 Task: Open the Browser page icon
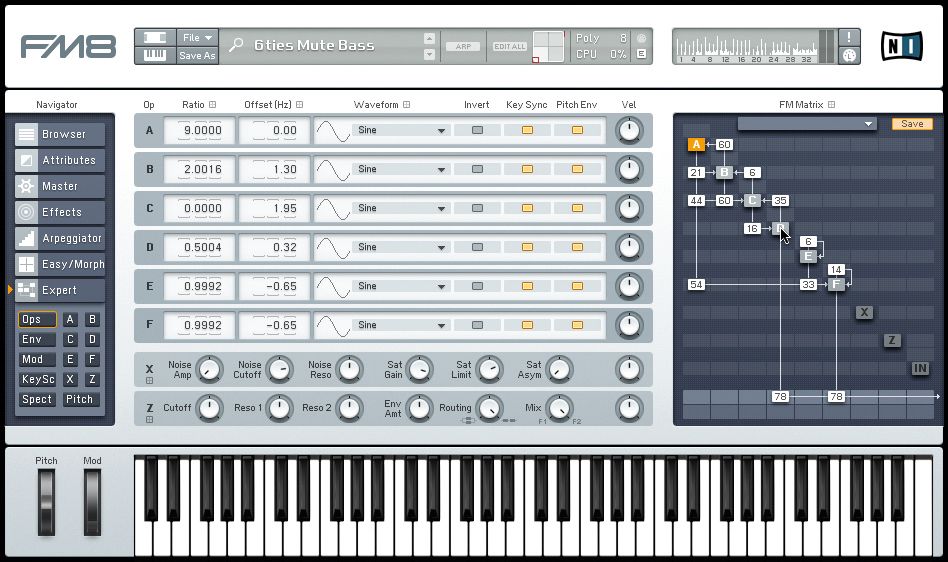coord(26,134)
